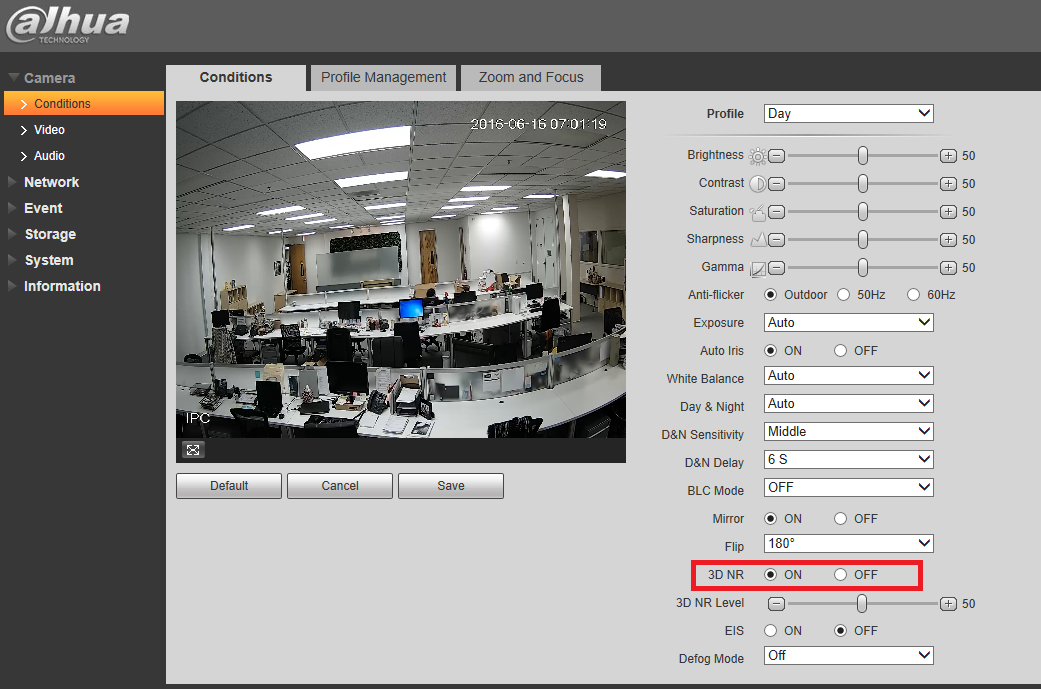Click the Default button
This screenshot has width=1041, height=689.
click(x=229, y=486)
